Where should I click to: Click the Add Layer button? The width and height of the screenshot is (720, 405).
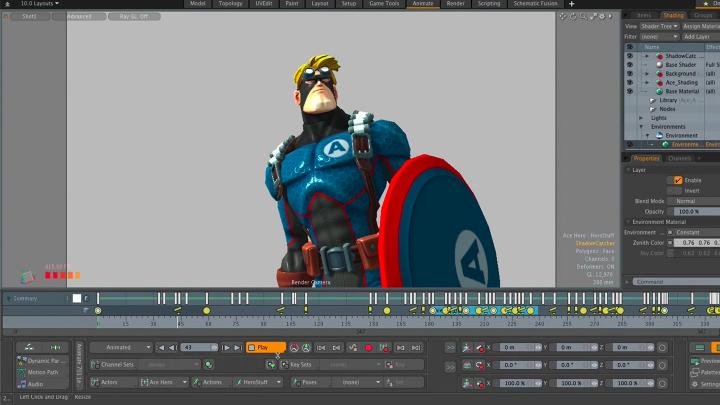coord(697,36)
